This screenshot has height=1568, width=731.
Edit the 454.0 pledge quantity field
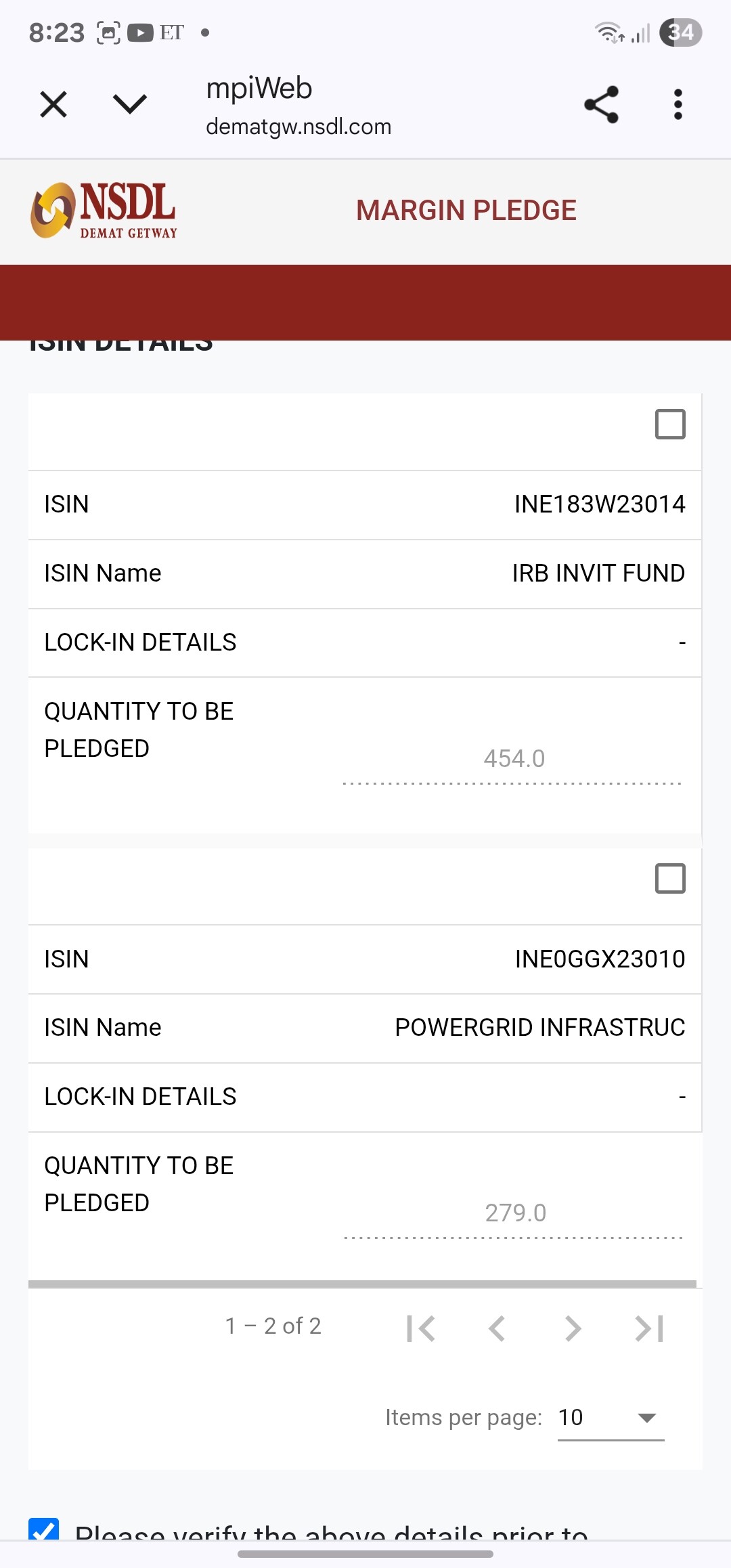click(x=513, y=760)
